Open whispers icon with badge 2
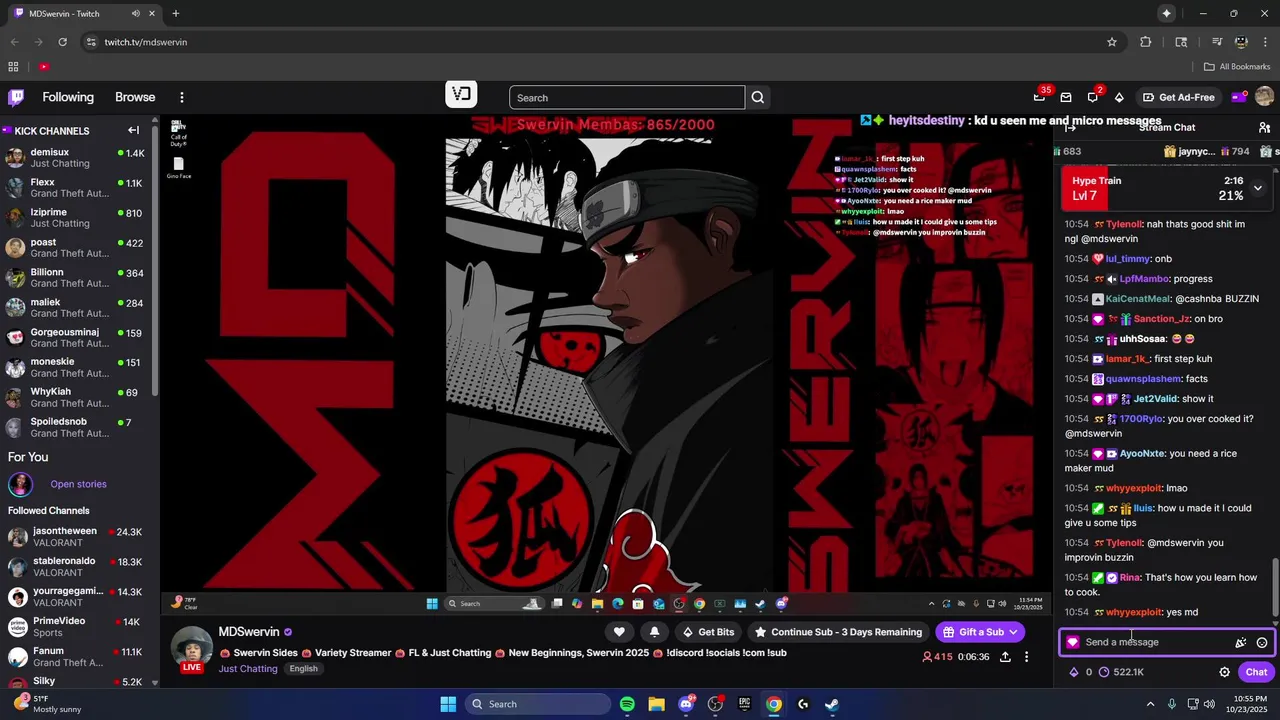Screen dimensions: 1280x720 point(1093,97)
